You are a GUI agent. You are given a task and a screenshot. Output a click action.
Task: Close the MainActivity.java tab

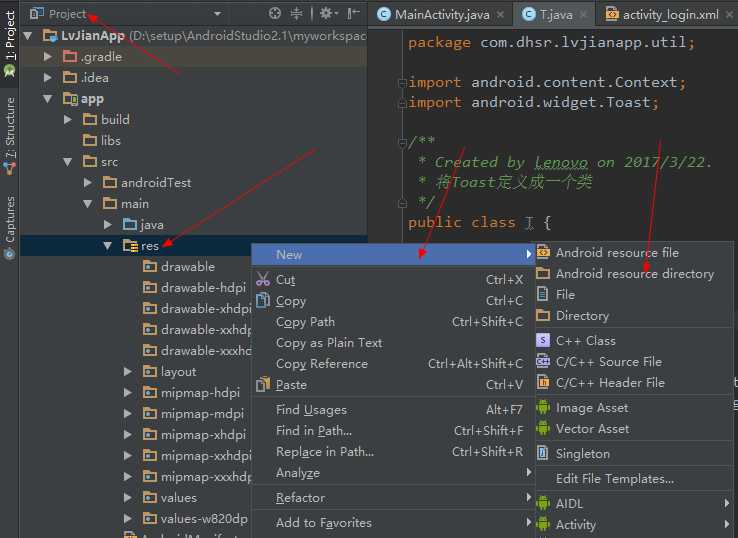500,15
